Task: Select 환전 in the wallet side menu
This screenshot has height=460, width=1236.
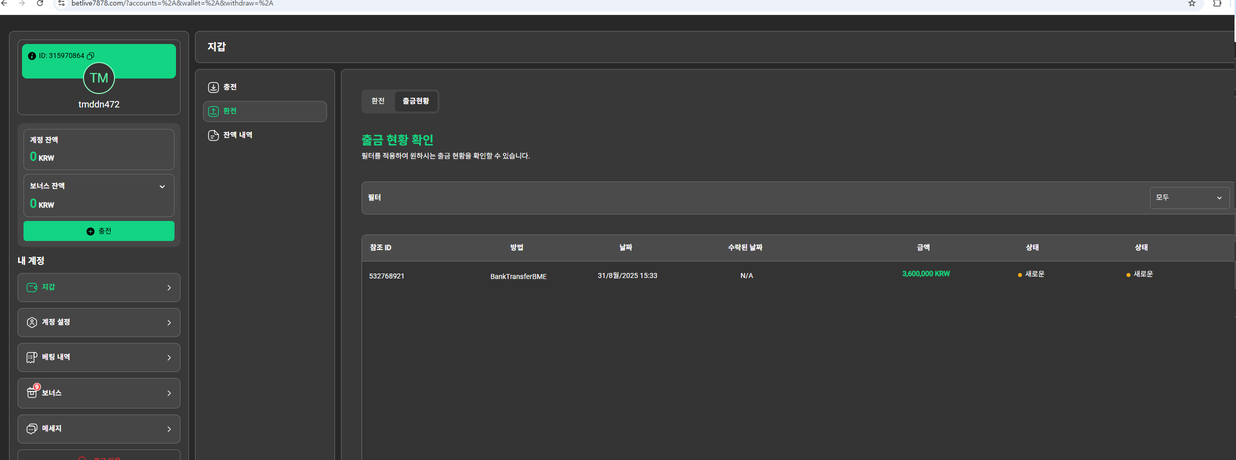Action: 264,111
